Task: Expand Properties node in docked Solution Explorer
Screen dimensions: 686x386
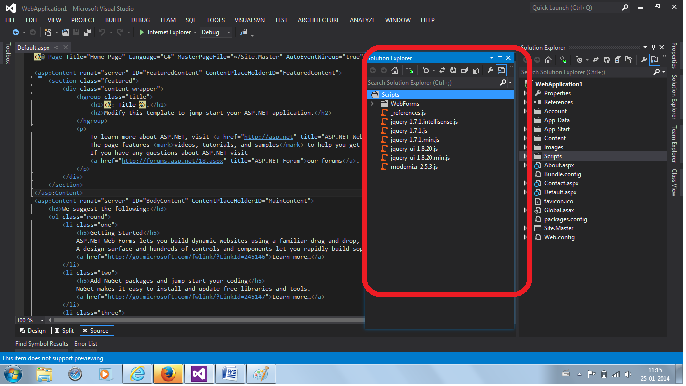Action: click(x=525, y=93)
